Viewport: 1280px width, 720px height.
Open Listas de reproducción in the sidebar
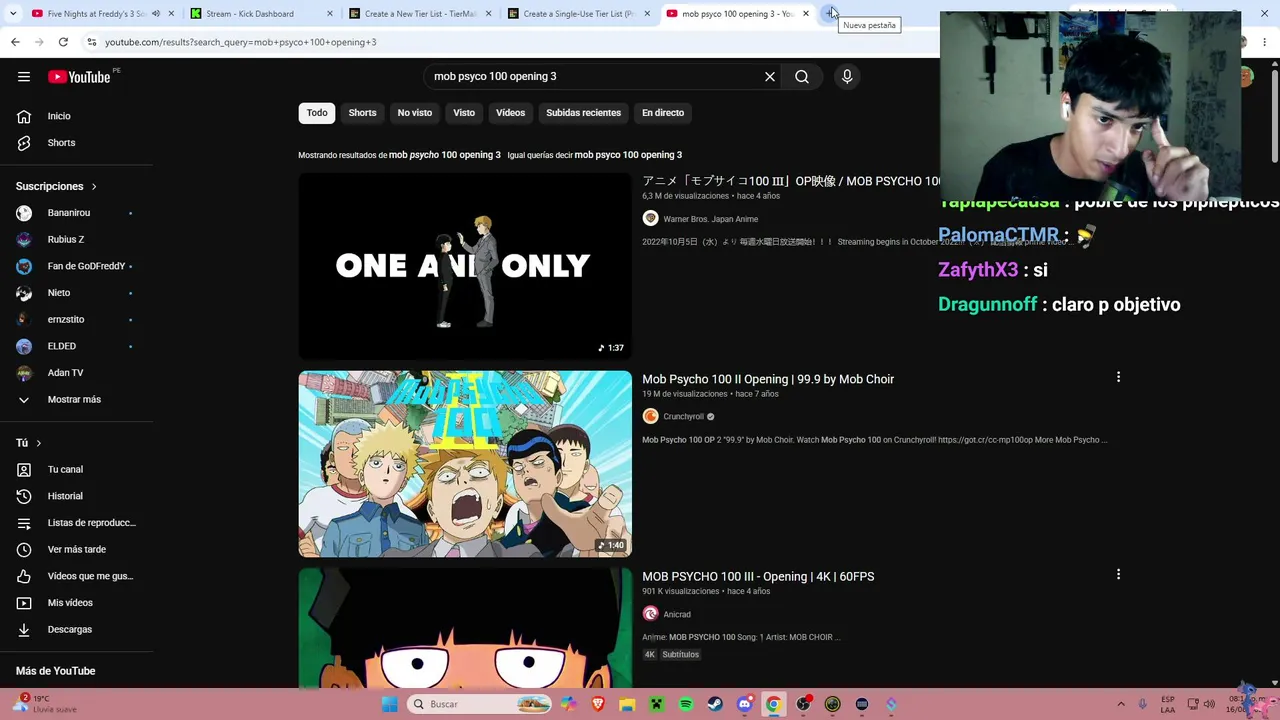(x=76, y=523)
